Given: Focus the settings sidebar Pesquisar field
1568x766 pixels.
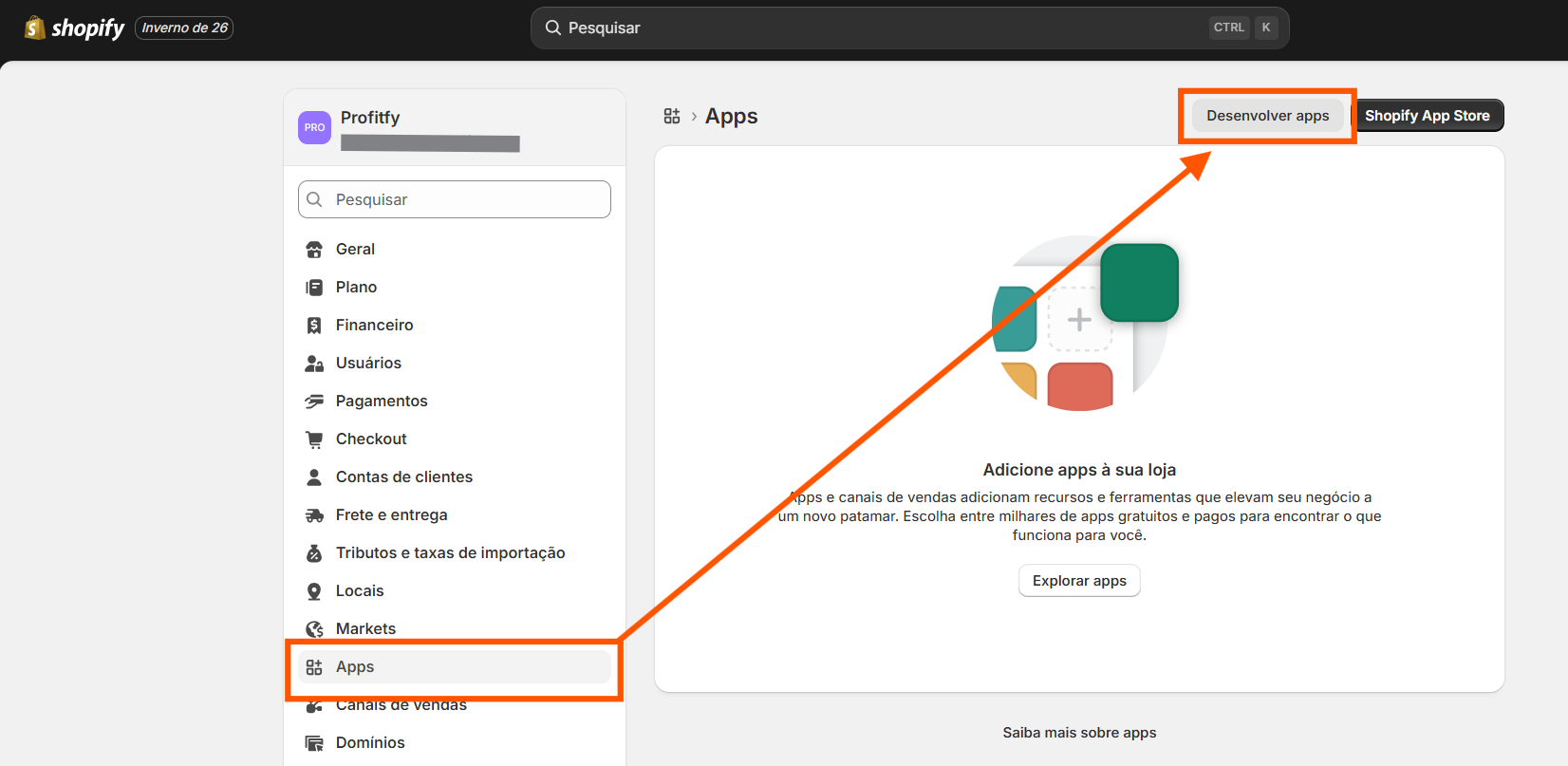Looking at the screenshot, I should point(455,199).
